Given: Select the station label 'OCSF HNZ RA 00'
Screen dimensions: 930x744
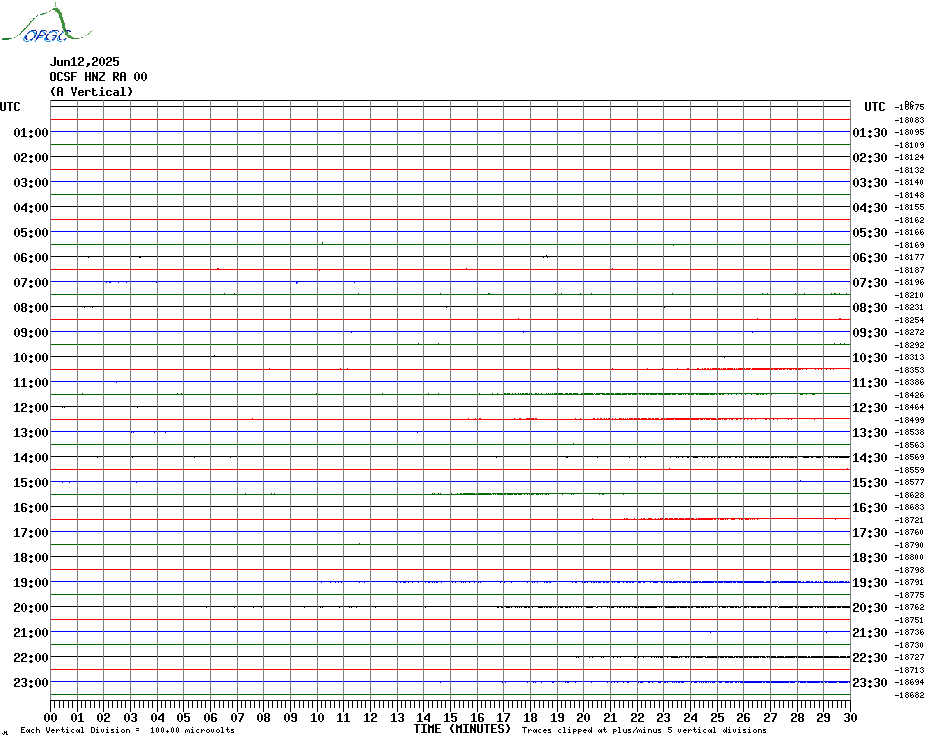Looking at the screenshot, I should [98, 77].
